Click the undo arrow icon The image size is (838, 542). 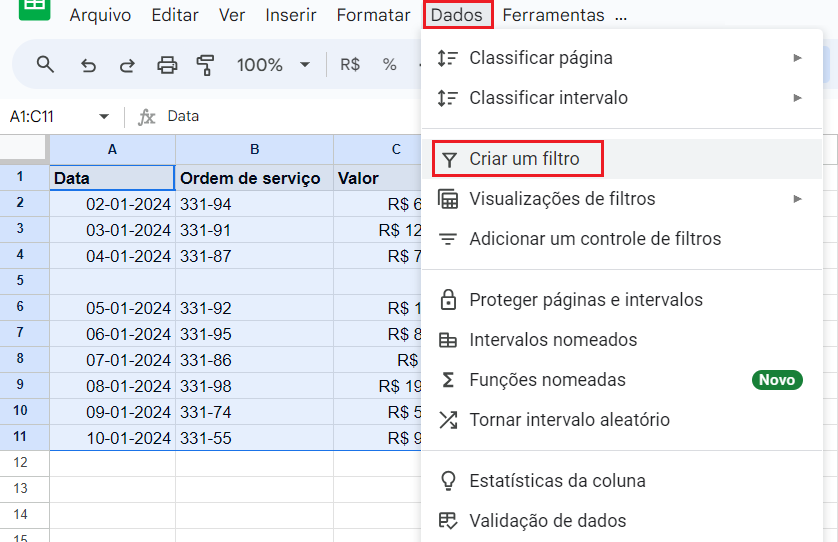click(88, 65)
